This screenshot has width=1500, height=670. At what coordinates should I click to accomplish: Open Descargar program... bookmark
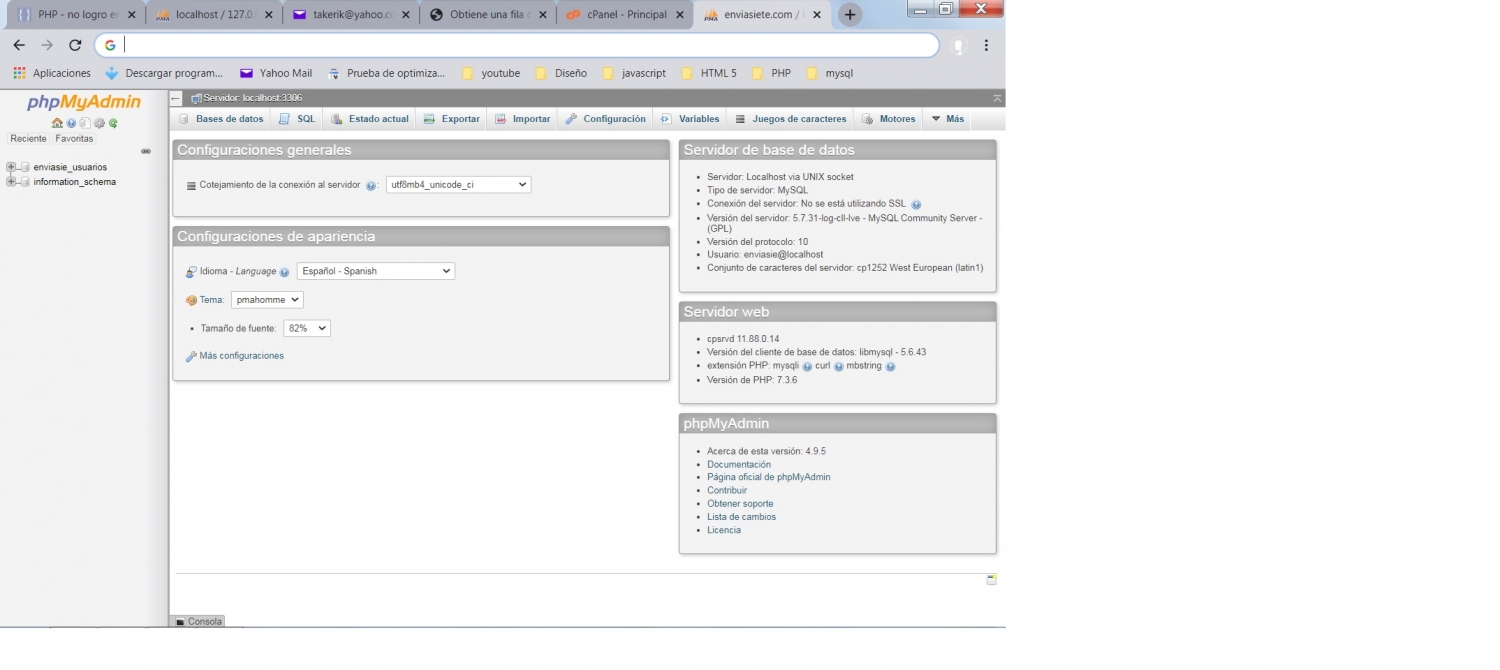164,73
